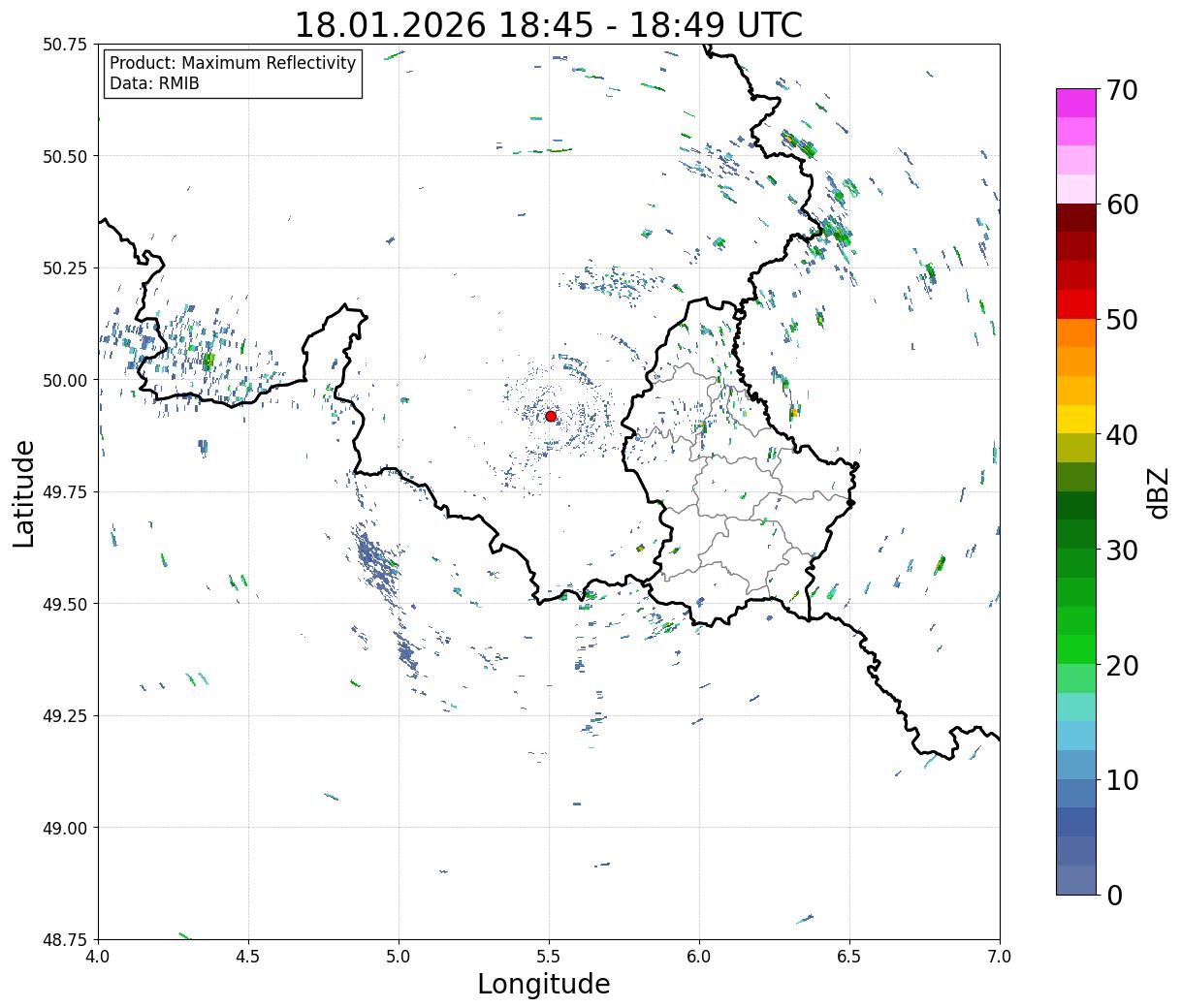Click the colorbar tick label 60
This screenshot has width=1182, height=1008.
pos(1121,205)
